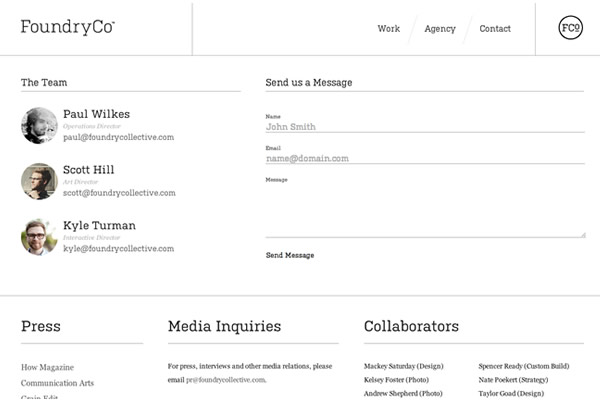
Task: Open the How Magazine press link
Action: [47, 368]
